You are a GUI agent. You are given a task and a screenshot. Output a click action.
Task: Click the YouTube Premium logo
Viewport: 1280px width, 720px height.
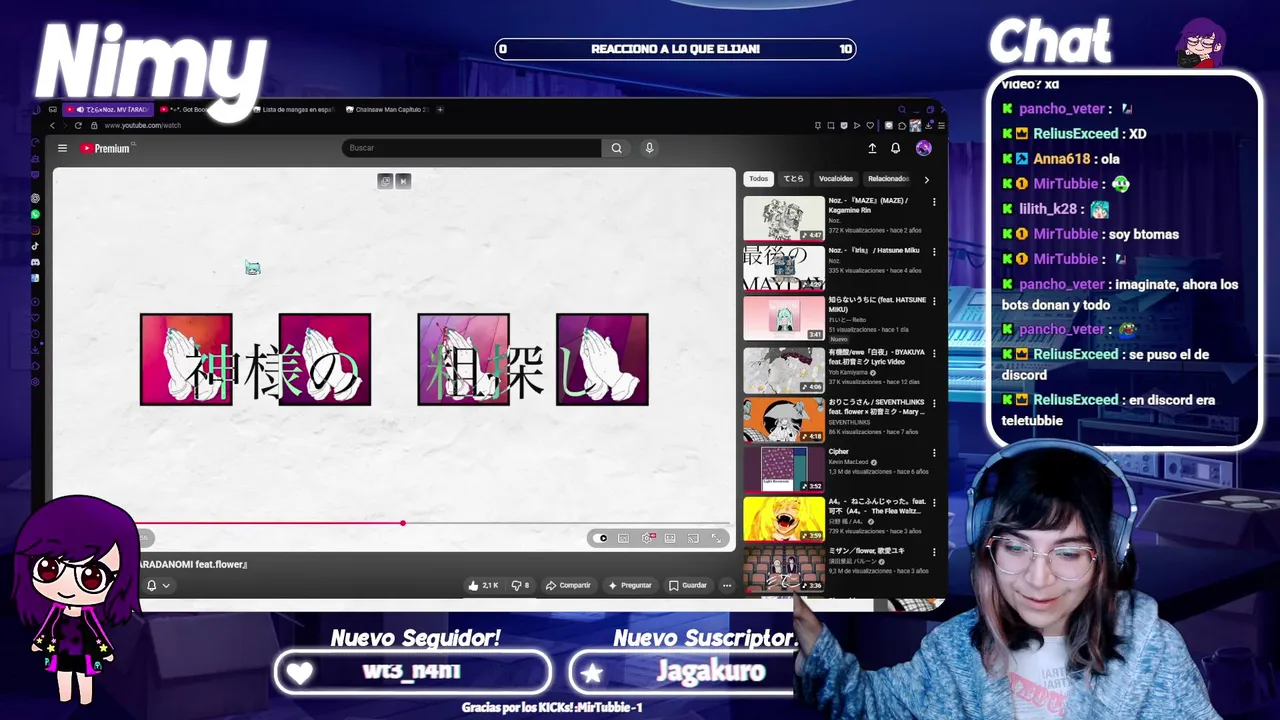(x=106, y=148)
